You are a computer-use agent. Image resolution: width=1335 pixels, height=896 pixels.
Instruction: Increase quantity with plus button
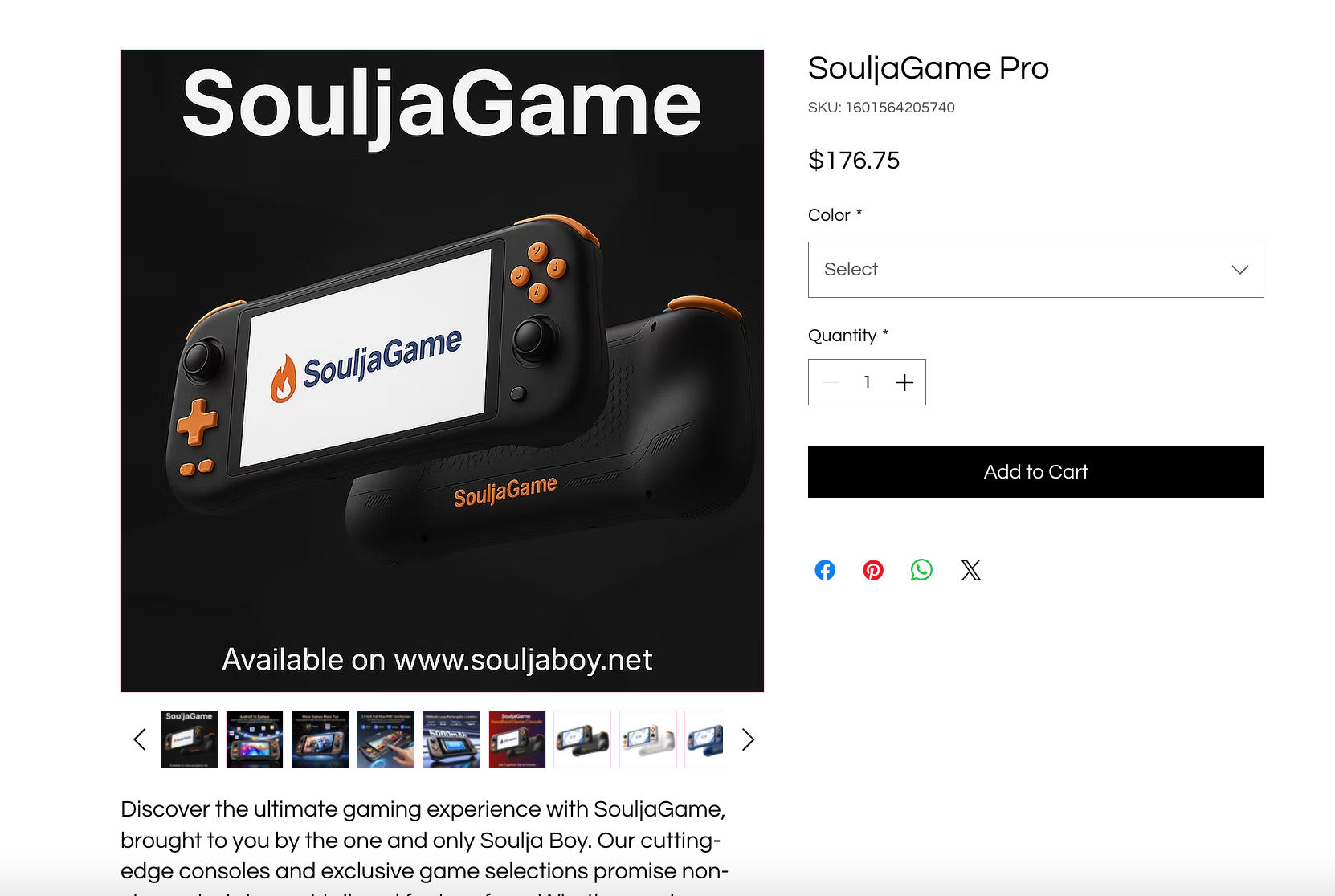coord(904,382)
